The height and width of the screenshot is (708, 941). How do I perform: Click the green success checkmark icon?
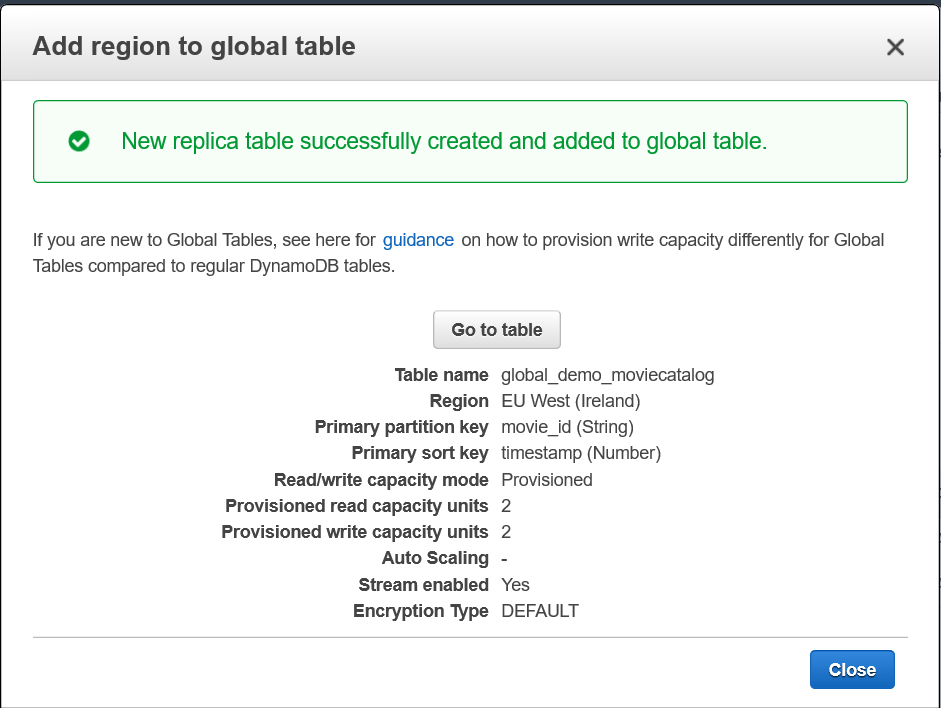(x=79, y=141)
